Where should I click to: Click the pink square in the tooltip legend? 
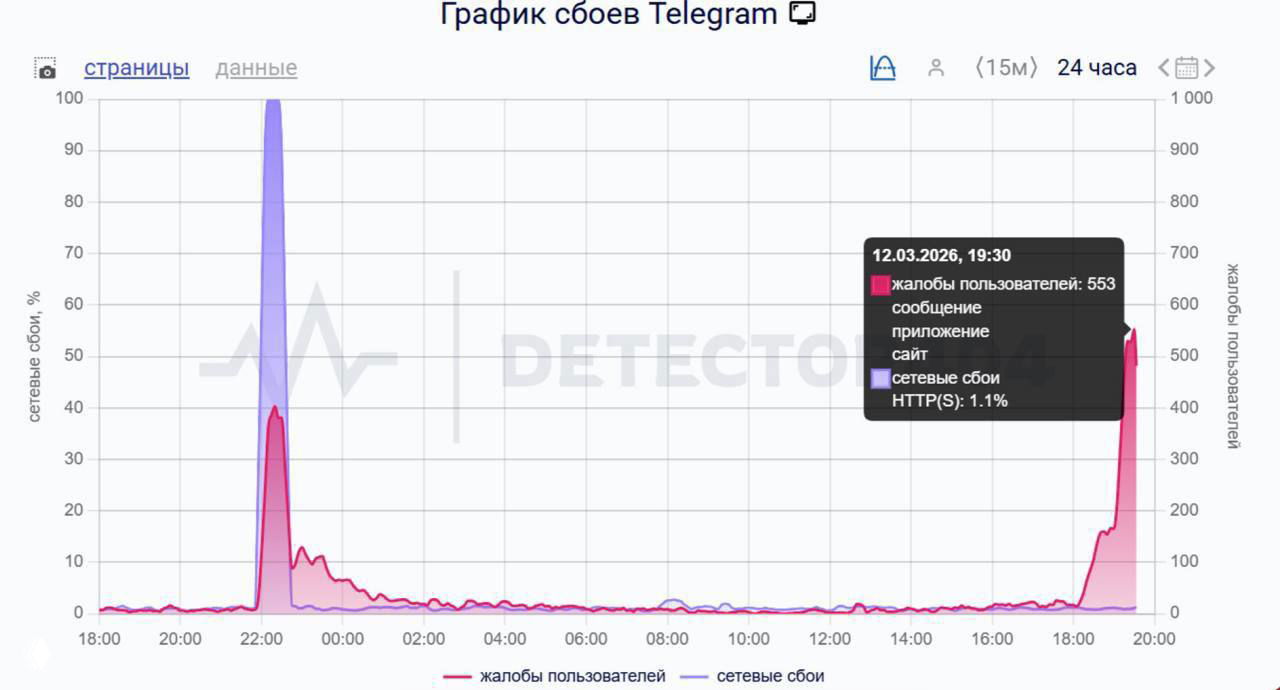pos(881,284)
